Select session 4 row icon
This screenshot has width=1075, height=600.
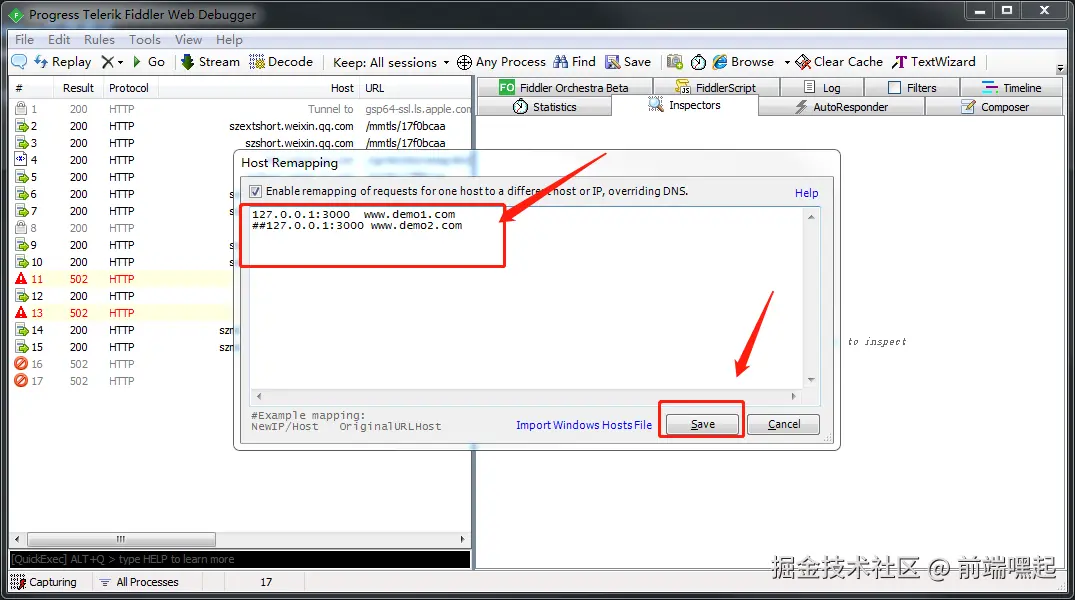click(x=21, y=159)
